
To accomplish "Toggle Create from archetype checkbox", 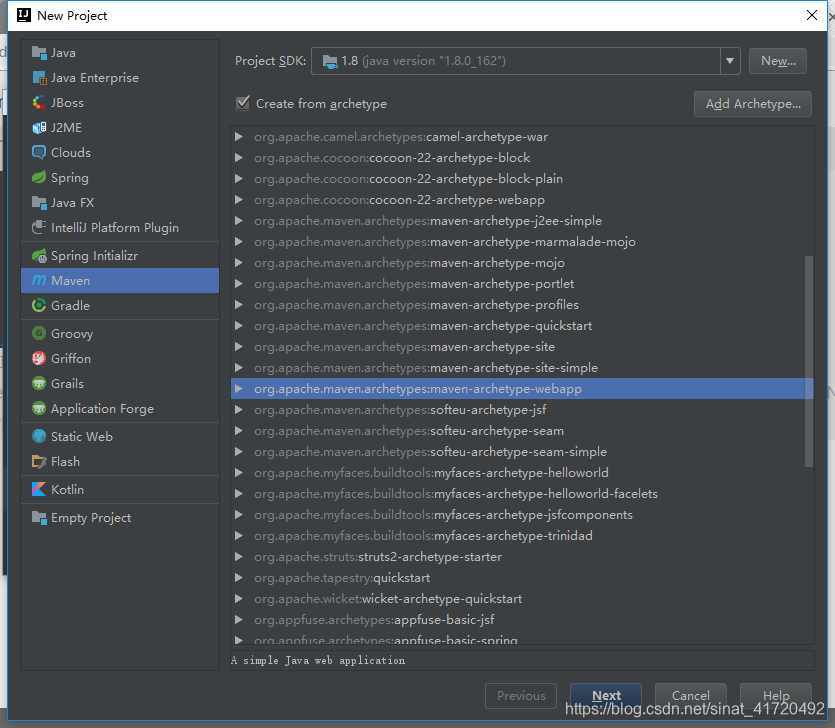I will tap(243, 103).
